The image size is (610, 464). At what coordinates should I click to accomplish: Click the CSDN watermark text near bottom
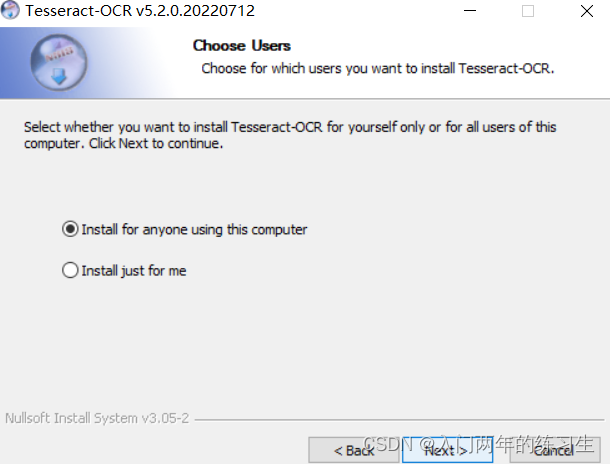[x=479, y=445]
